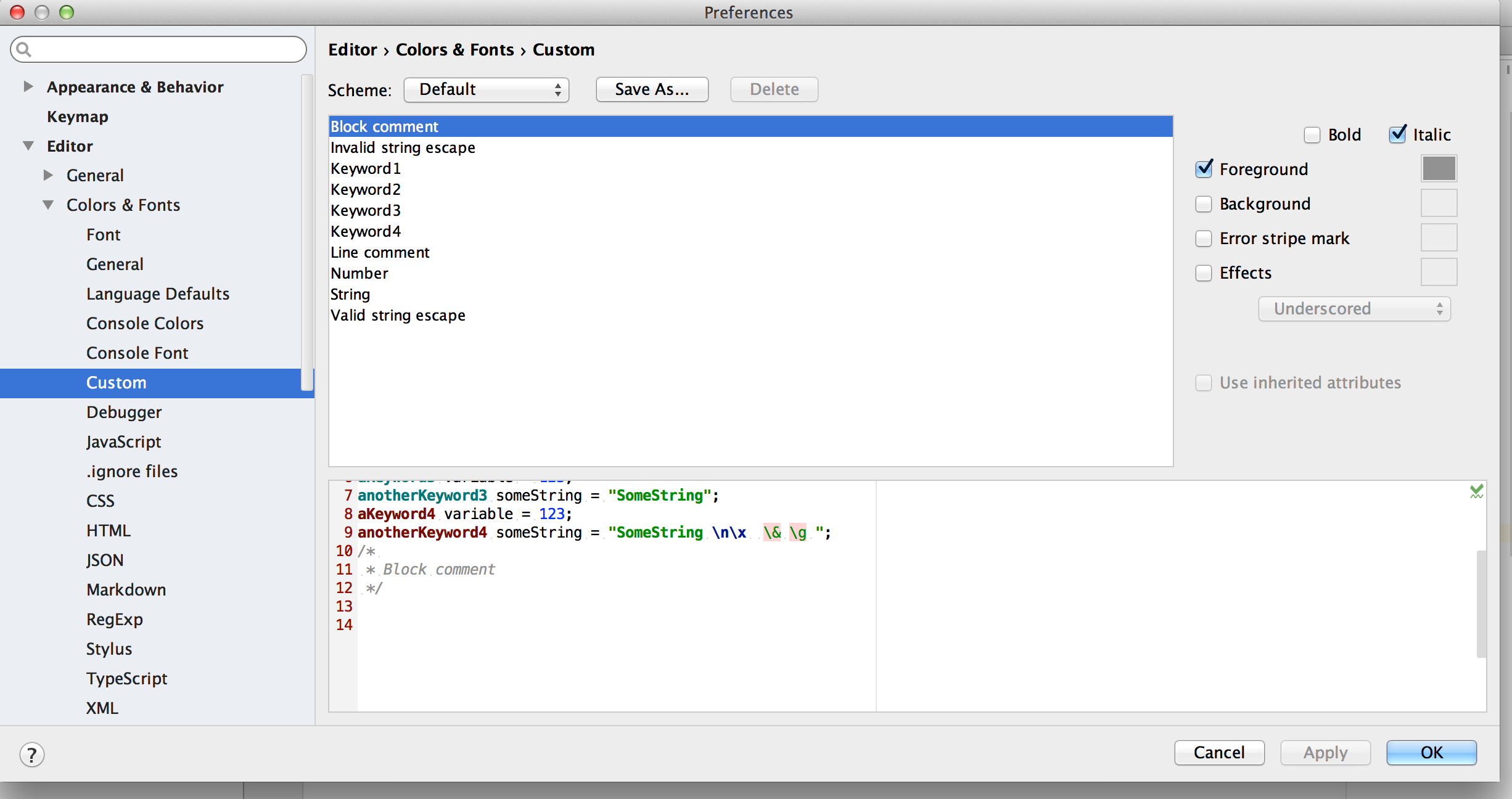Open the Error stripe mark color swatch

tap(1439, 238)
